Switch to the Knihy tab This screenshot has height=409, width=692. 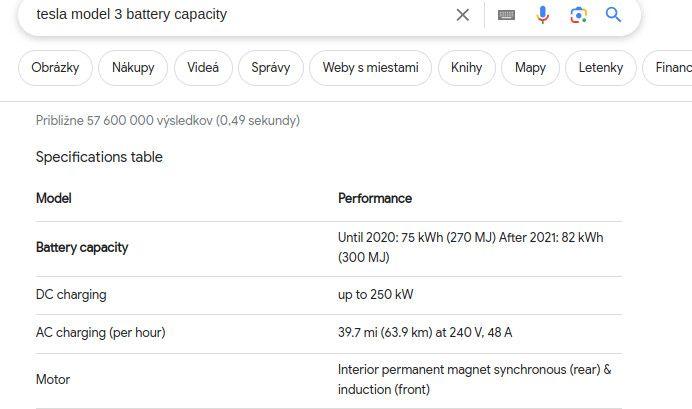[466, 68]
